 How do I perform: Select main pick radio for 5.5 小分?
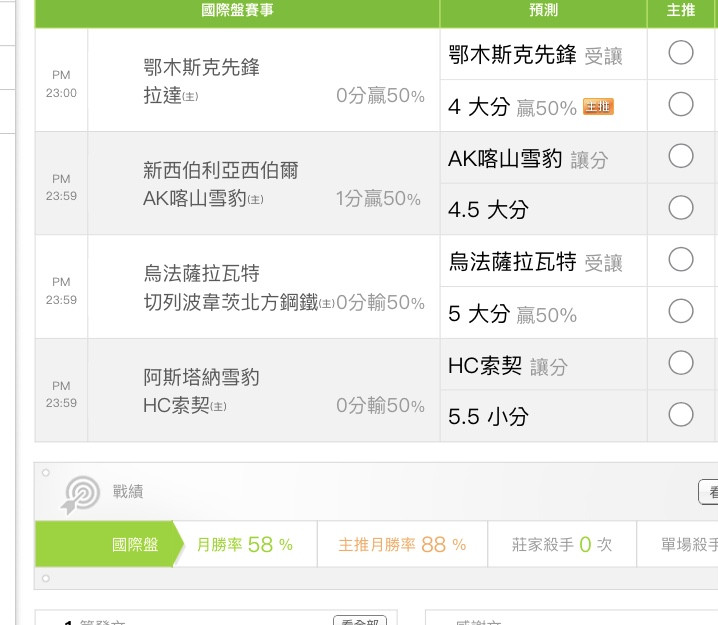(680, 415)
